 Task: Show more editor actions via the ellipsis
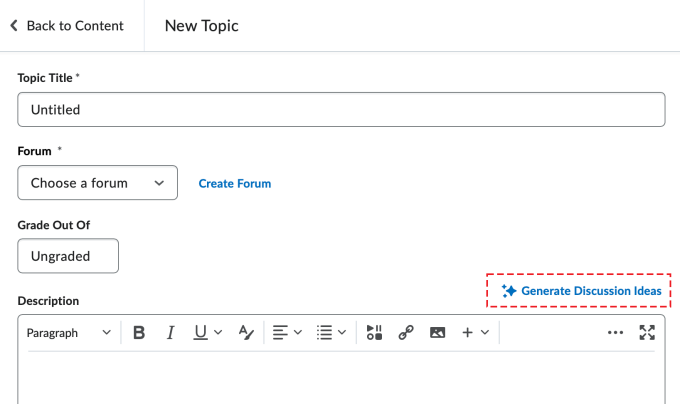pos(615,333)
